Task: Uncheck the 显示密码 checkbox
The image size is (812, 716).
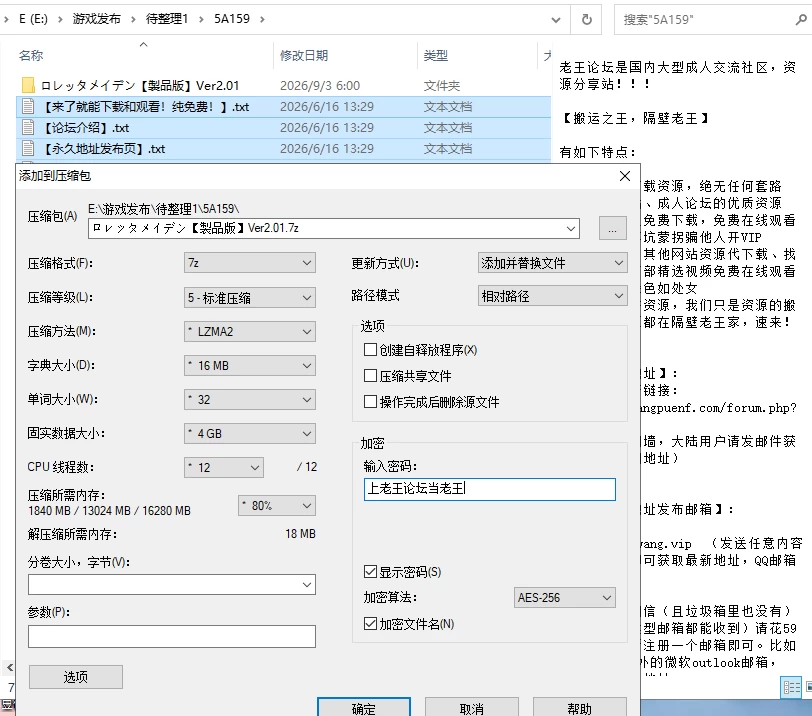Action: tap(370, 572)
